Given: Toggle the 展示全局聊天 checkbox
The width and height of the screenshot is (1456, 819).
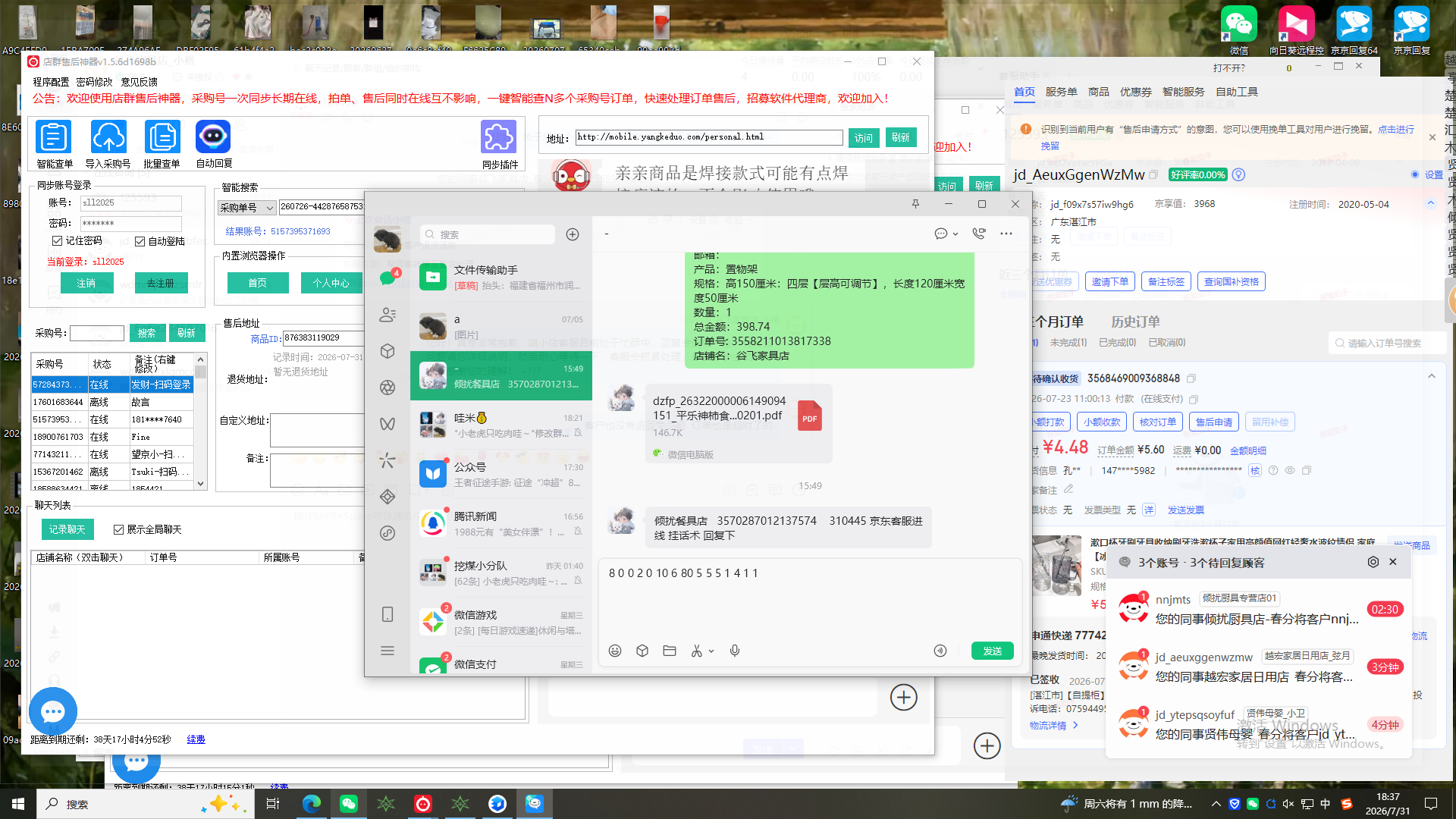Looking at the screenshot, I should [118, 529].
